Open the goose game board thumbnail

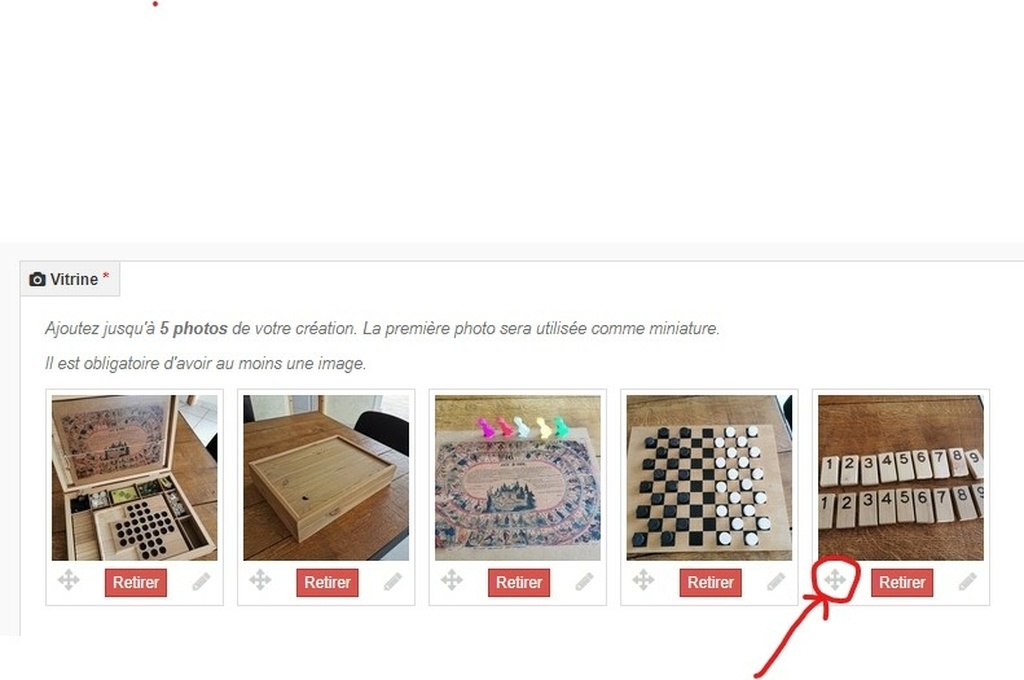point(518,478)
